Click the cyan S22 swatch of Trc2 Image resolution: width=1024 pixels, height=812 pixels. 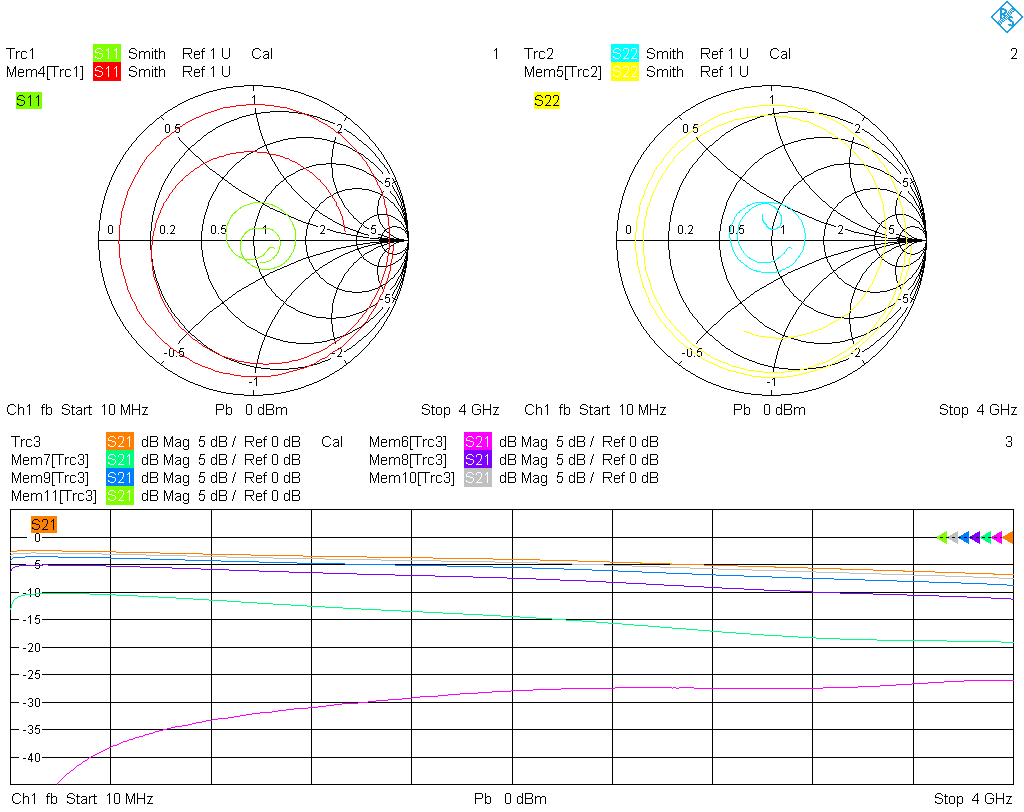point(624,54)
